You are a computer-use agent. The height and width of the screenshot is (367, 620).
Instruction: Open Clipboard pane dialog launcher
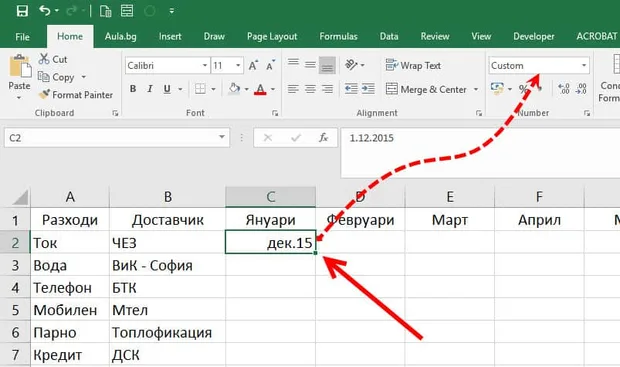point(115,113)
